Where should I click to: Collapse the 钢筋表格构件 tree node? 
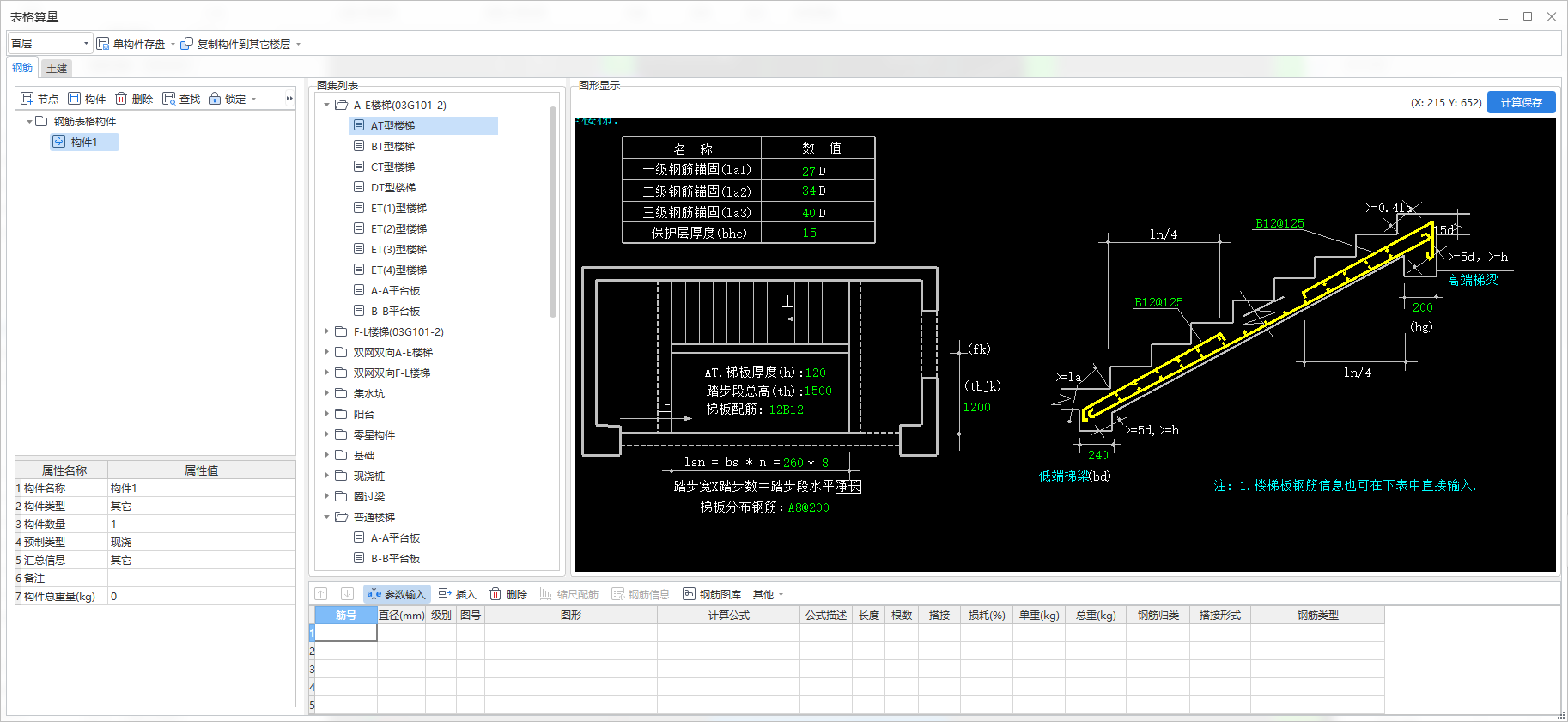[29, 121]
